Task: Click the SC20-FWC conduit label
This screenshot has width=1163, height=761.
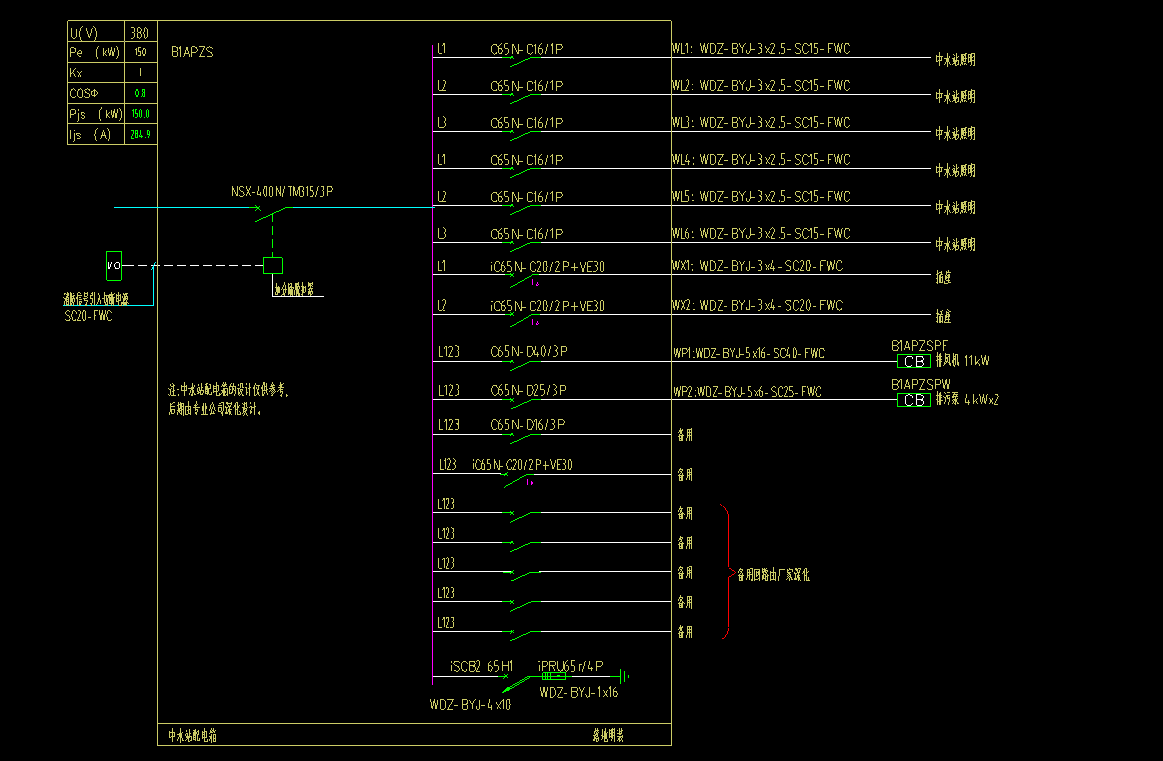Action: 88,316
